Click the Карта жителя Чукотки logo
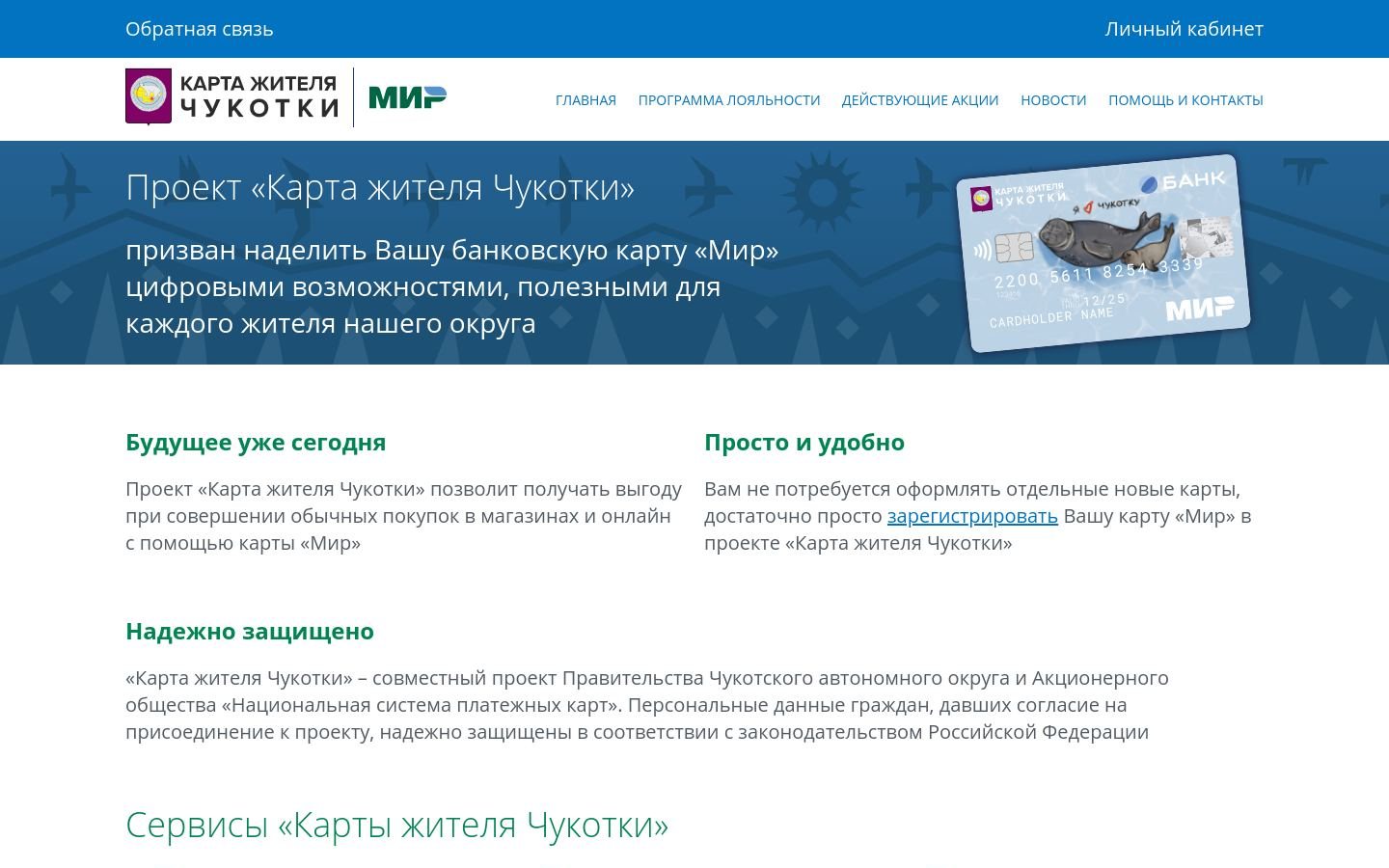 pyautogui.click(x=232, y=96)
